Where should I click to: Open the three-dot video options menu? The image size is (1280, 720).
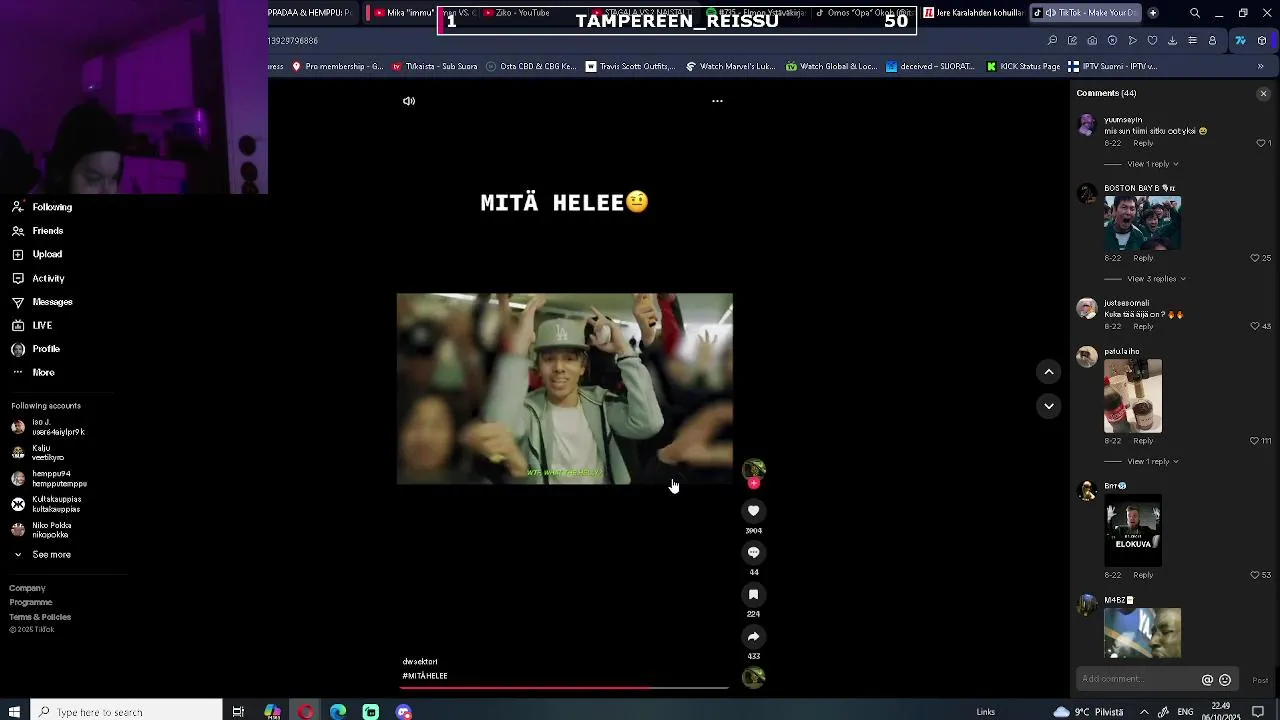click(717, 101)
